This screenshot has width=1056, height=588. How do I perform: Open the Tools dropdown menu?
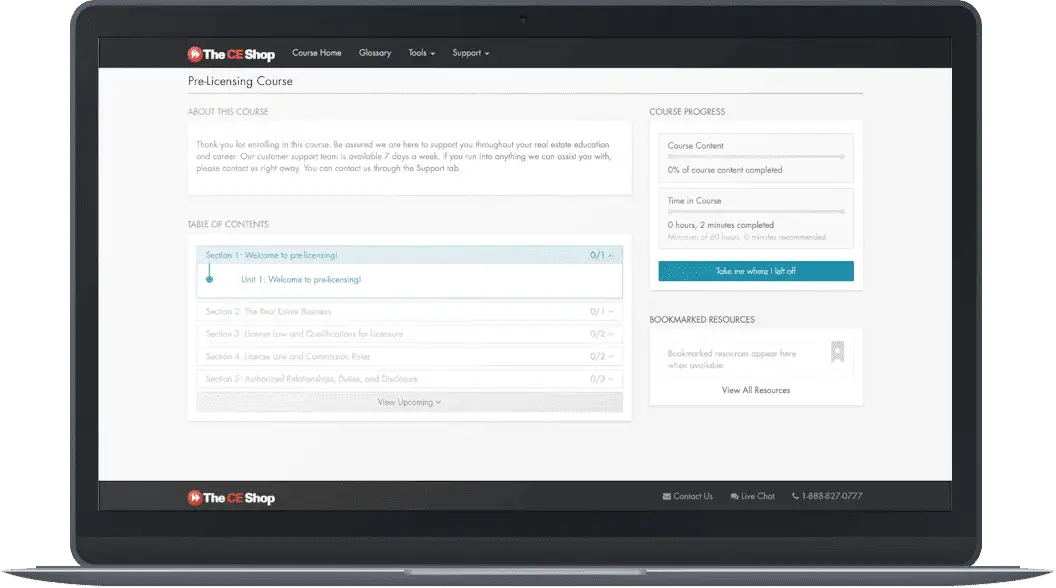point(421,53)
